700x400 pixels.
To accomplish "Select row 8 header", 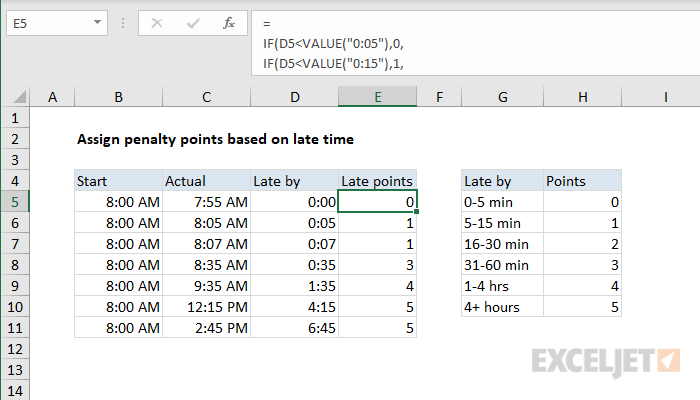I will click(x=15, y=265).
